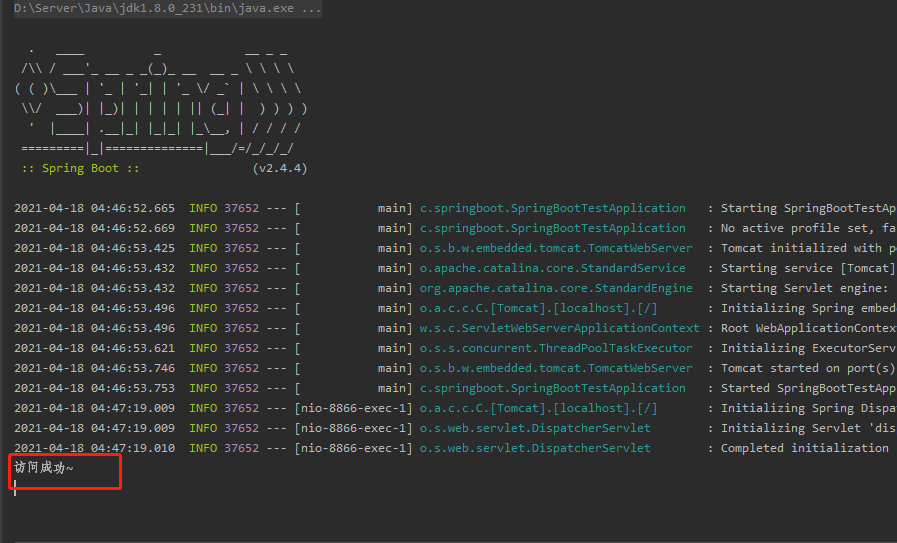This screenshot has width=897, height=543.
Task: Open the w.s.c.ServletWebServerApplicationContext logger name
Action: (x=559, y=328)
